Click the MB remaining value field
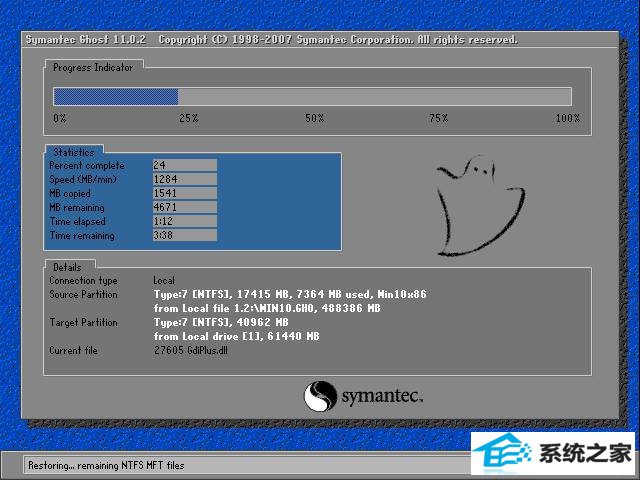Screen dimensions: 640x480 pos(184,207)
